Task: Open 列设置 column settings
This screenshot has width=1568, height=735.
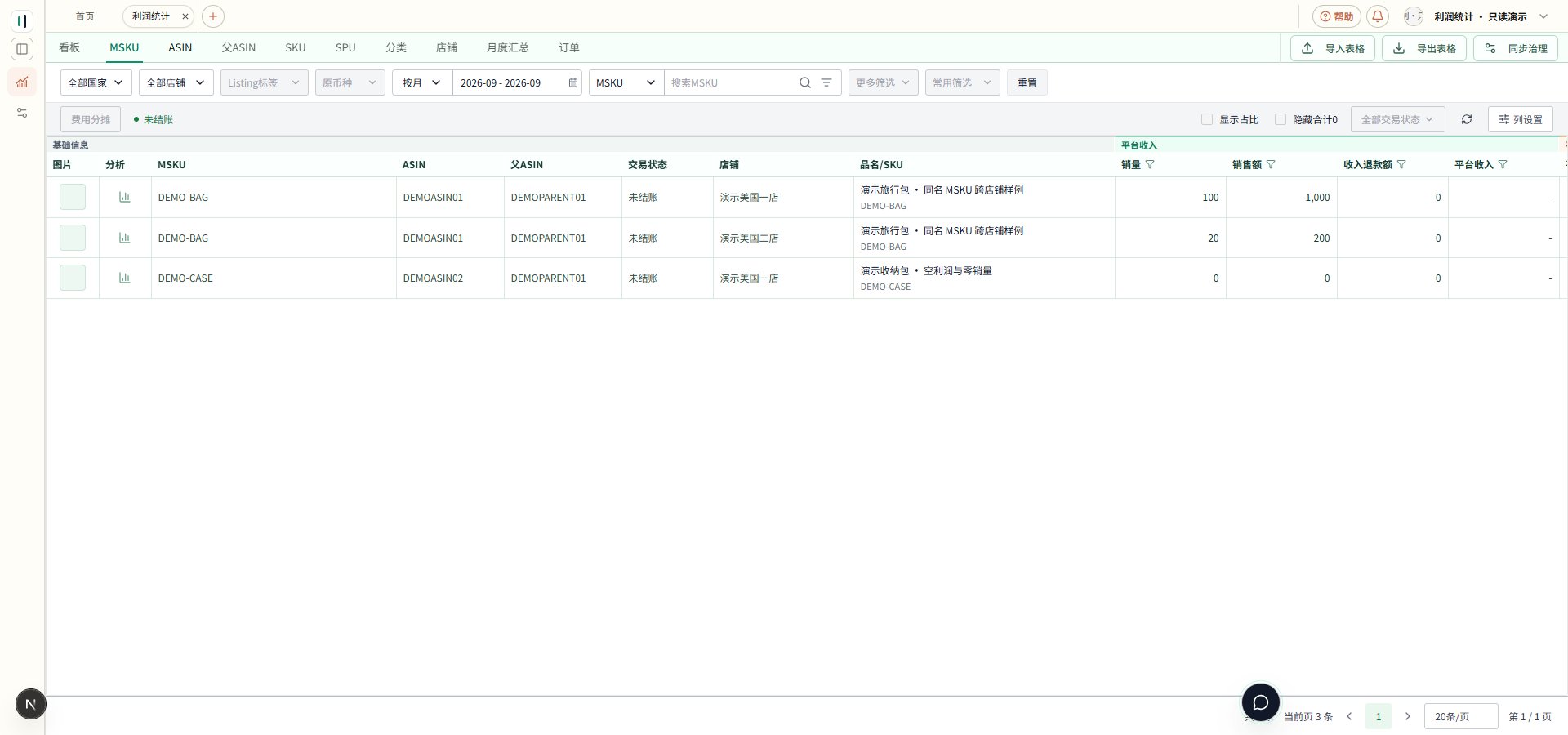Action: point(1521,119)
